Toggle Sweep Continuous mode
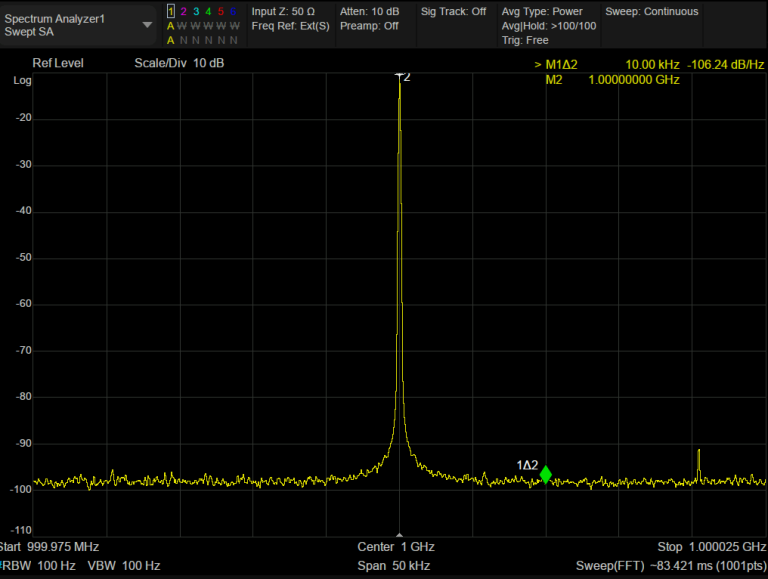 click(x=651, y=12)
